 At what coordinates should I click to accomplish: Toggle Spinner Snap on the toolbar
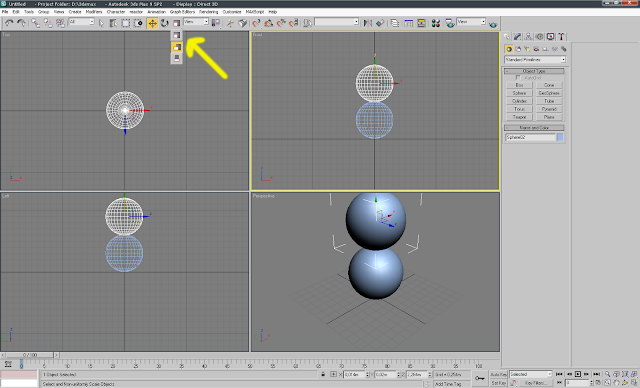(293, 23)
